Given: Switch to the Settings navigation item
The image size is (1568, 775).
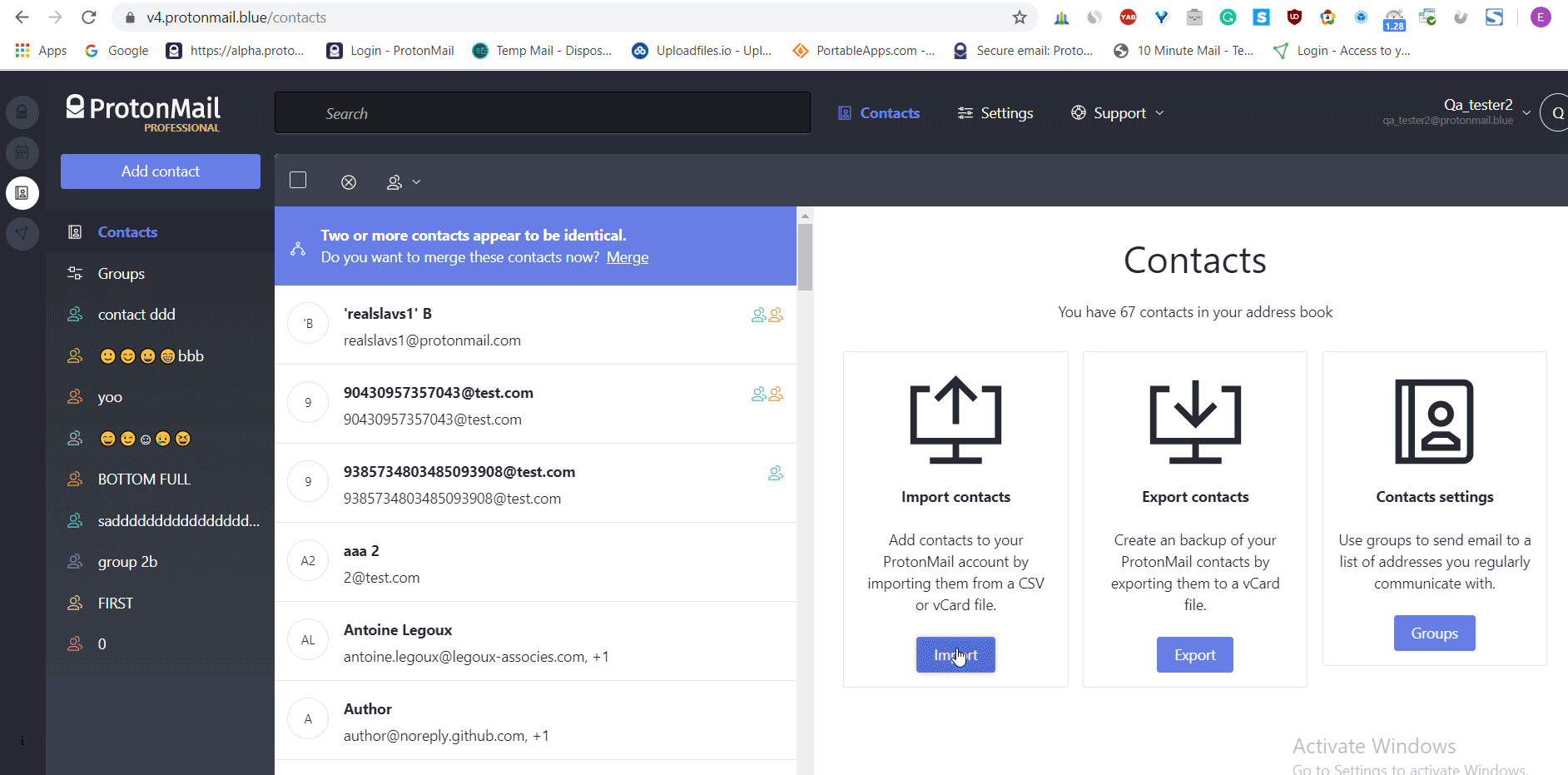Looking at the screenshot, I should pos(995,112).
